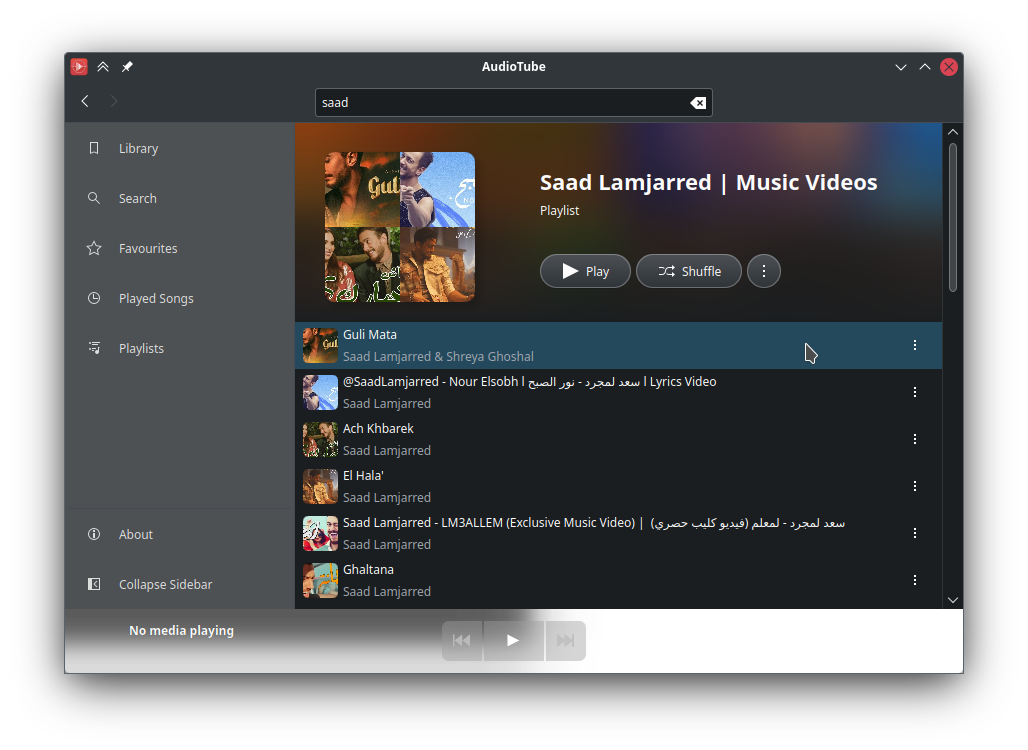Screen dimensions: 1028x750
Task: Select the LM3ALLEM music video track
Action: tap(618, 533)
